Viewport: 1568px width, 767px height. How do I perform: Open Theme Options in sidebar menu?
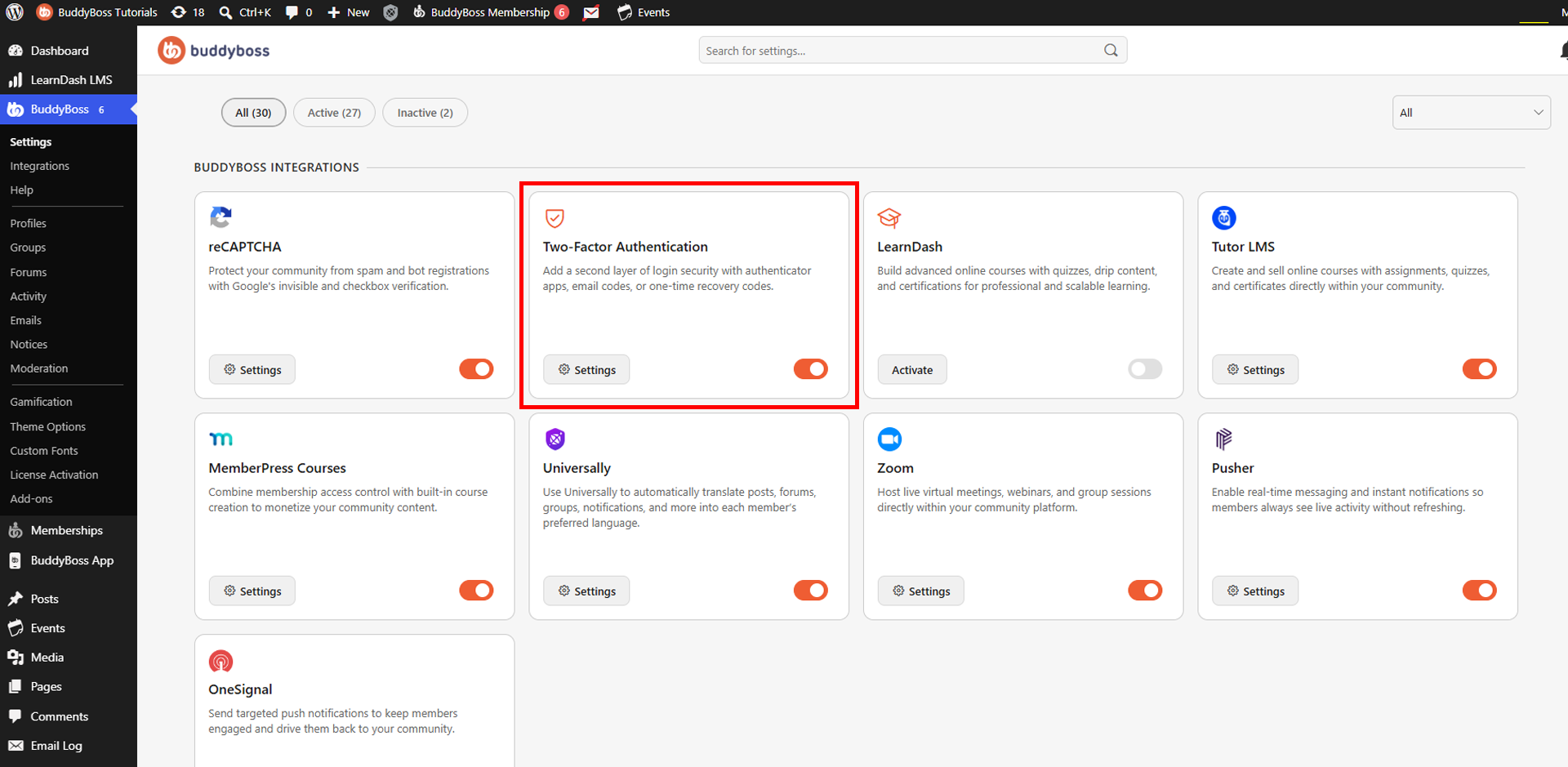tap(47, 426)
